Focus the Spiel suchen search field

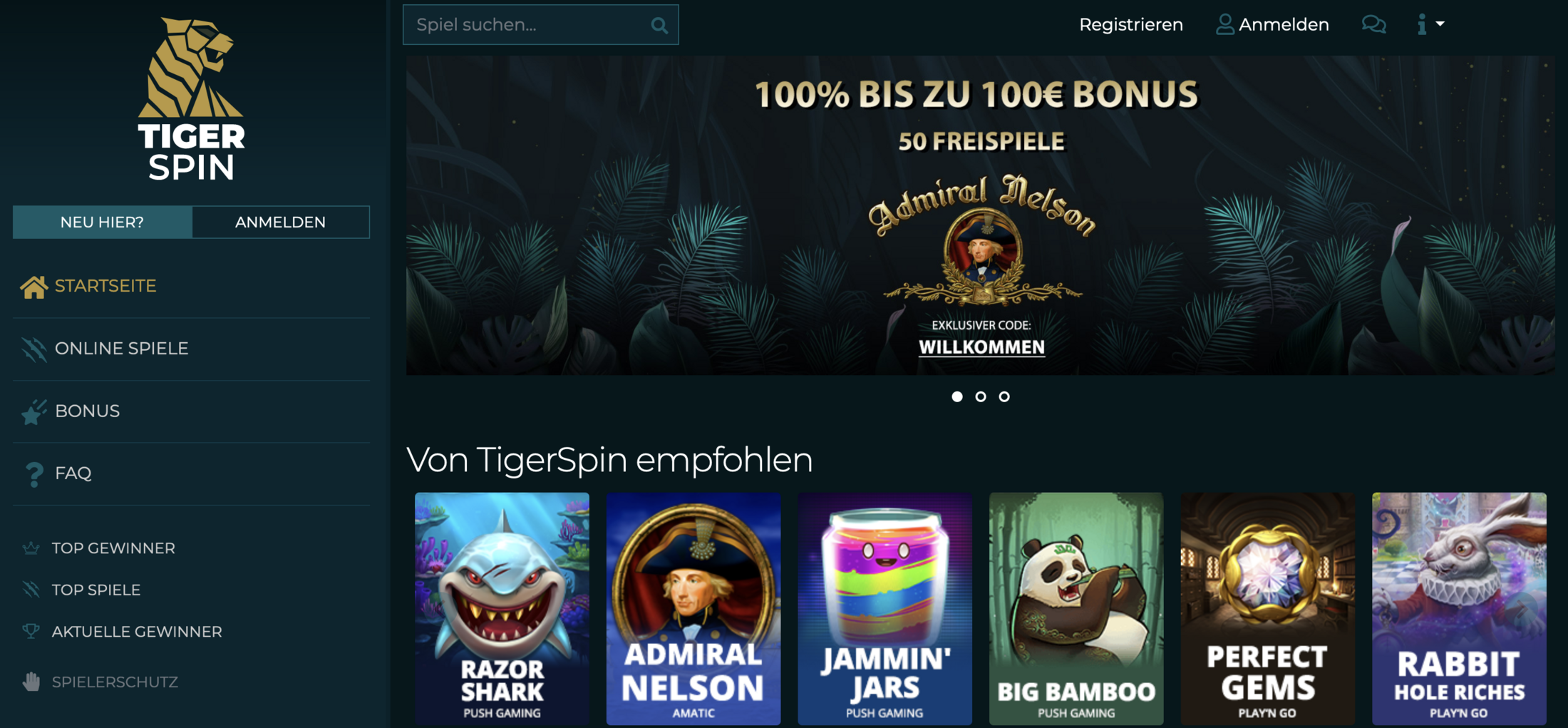pyautogui.click(x=540, y=25)
